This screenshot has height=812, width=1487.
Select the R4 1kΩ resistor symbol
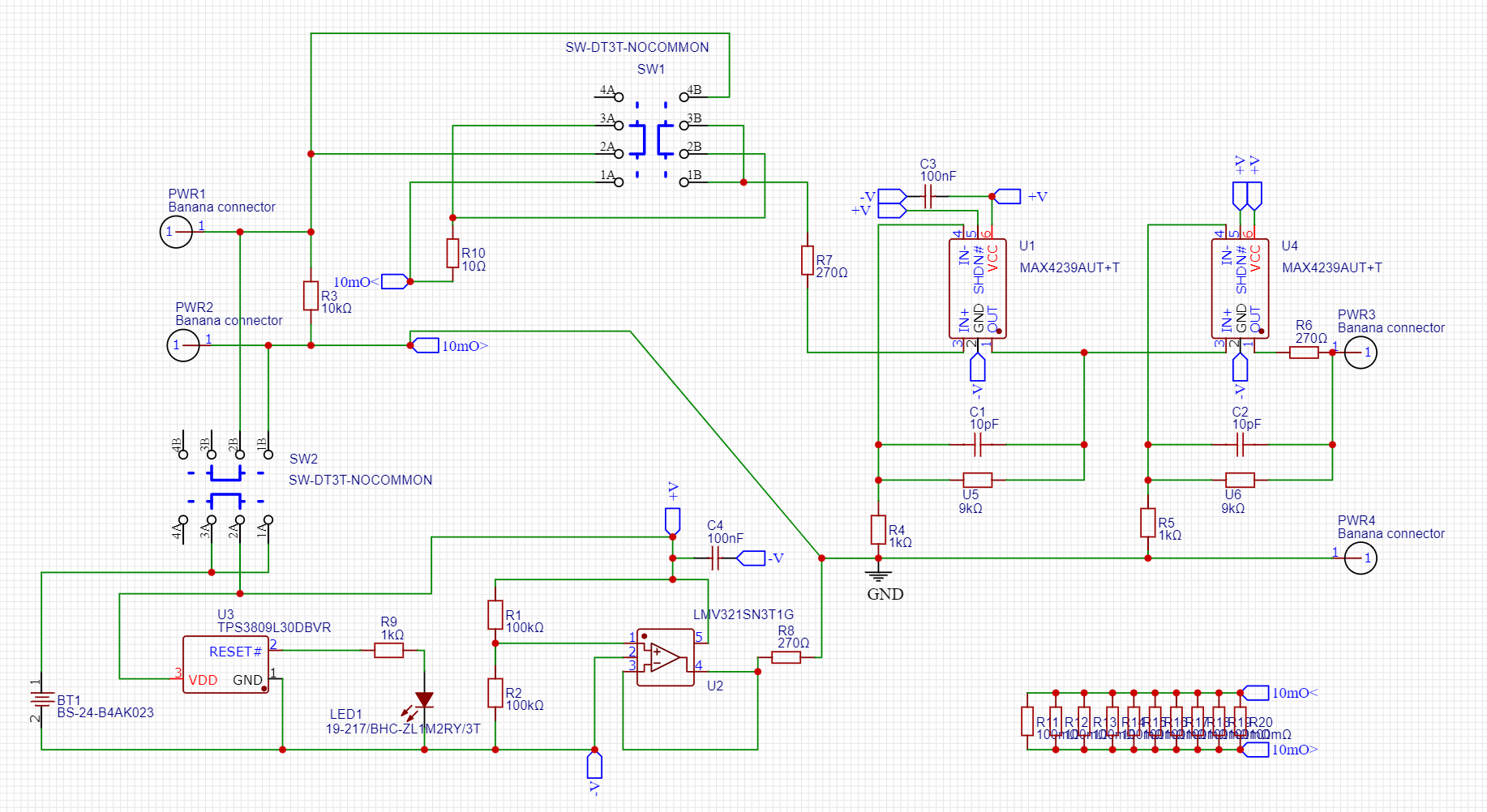[x=878, y=530]
